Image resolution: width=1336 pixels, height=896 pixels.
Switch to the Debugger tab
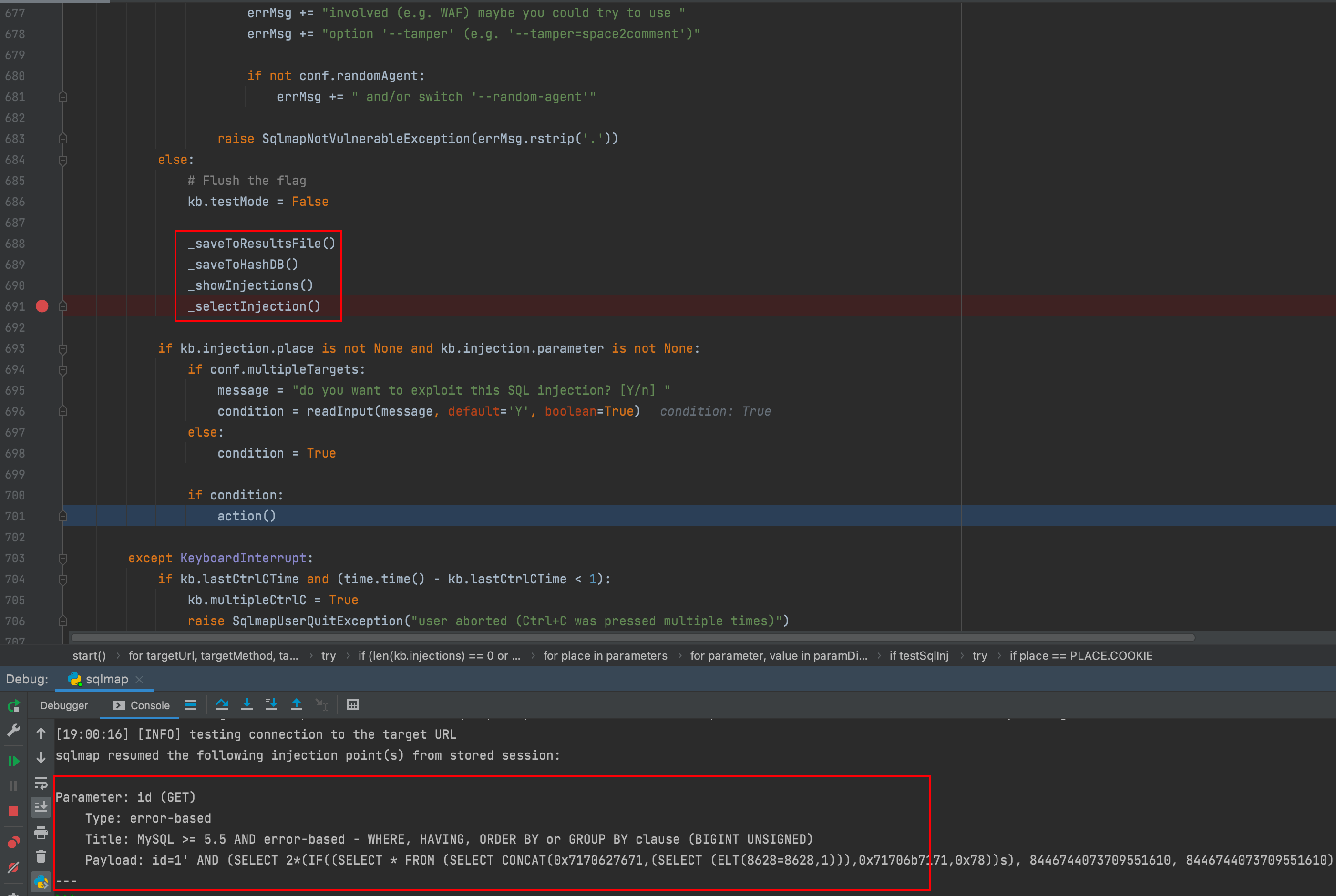click(x=63, y=705)
